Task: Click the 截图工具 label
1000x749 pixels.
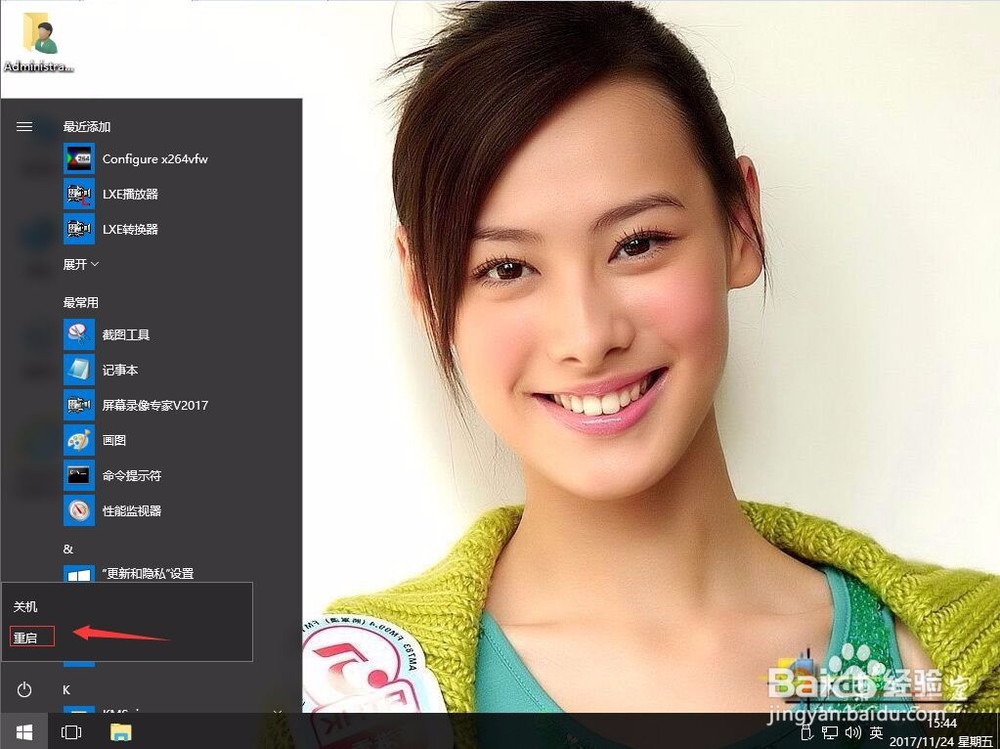Action: click(x=126, y=334)
